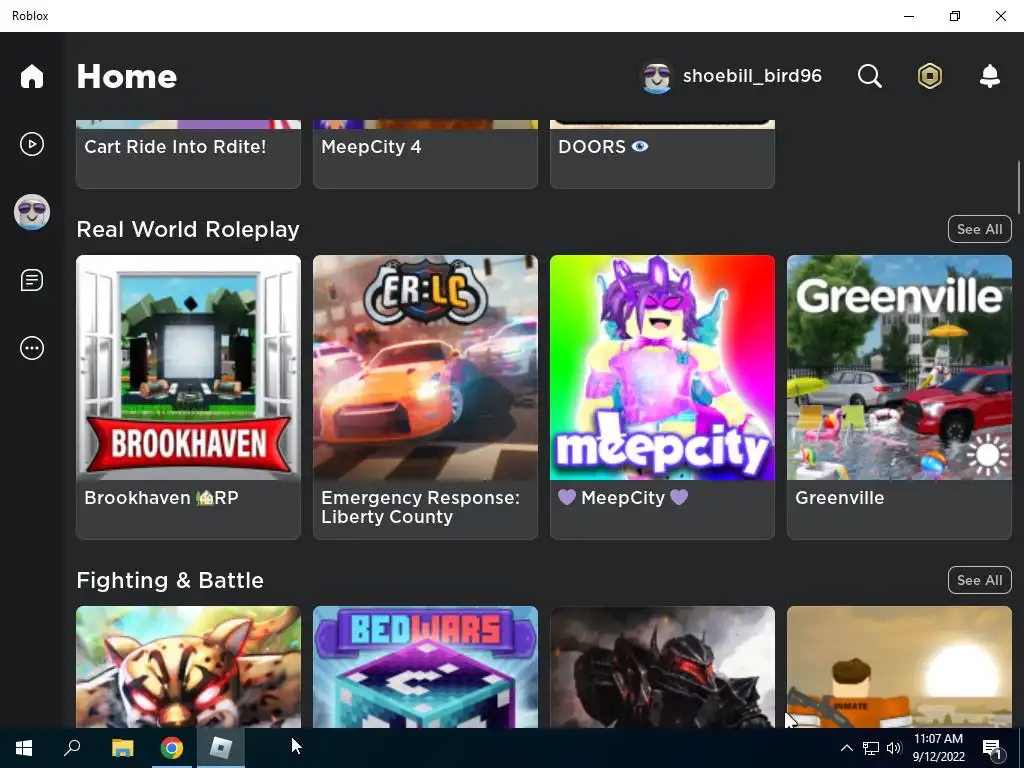The height and width of the screenshot is (768, 1024).
Task: Click the Real World Roleplay section heading
Action: pyautogui.click(x=188, y=229)
